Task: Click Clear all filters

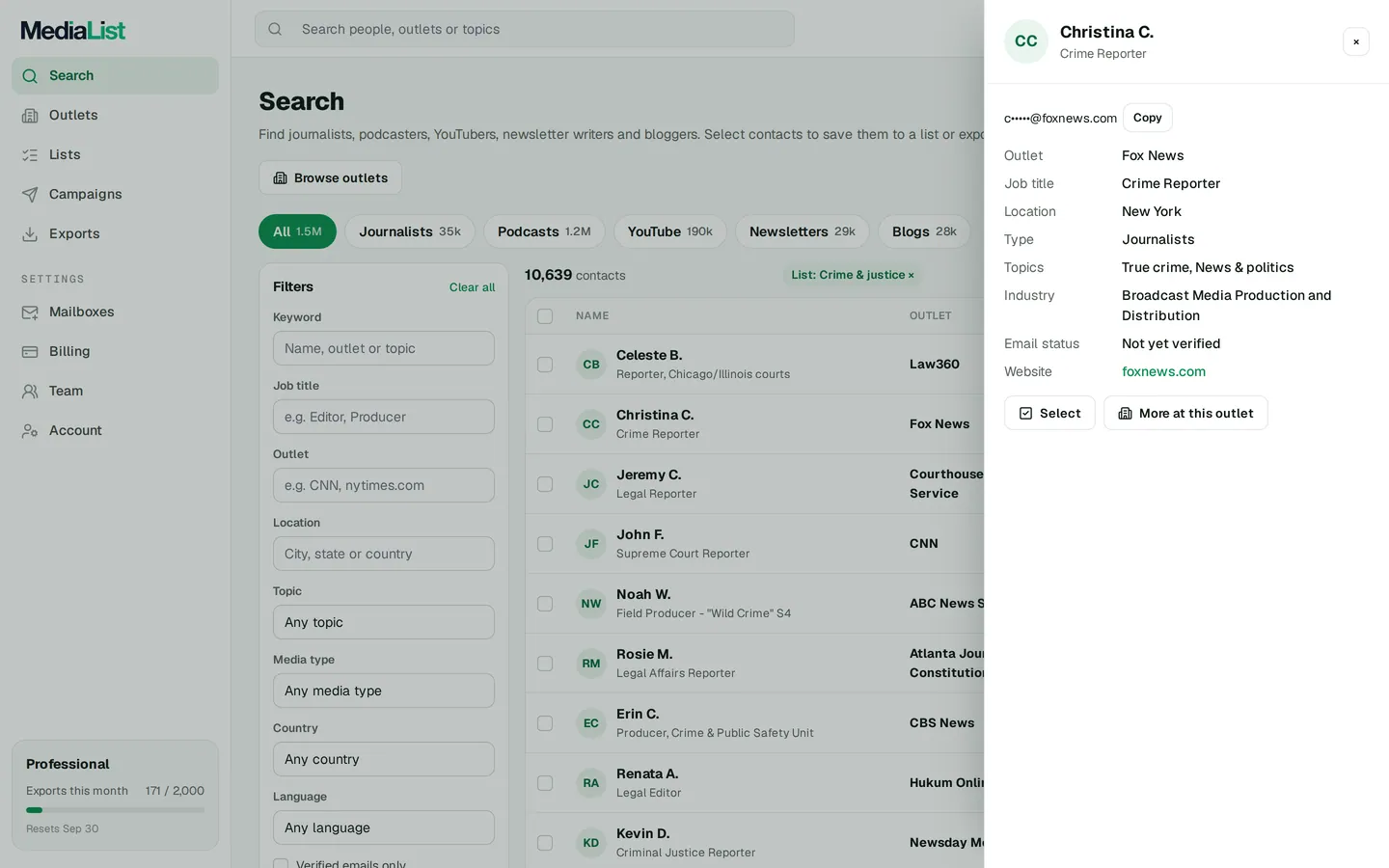Action: pos(472,287)
